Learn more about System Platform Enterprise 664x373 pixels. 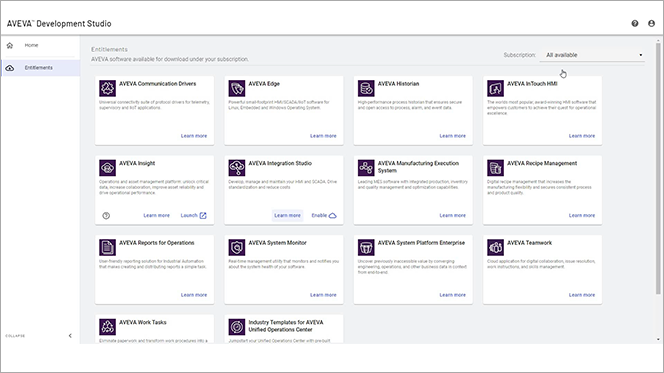coord(452,295)
